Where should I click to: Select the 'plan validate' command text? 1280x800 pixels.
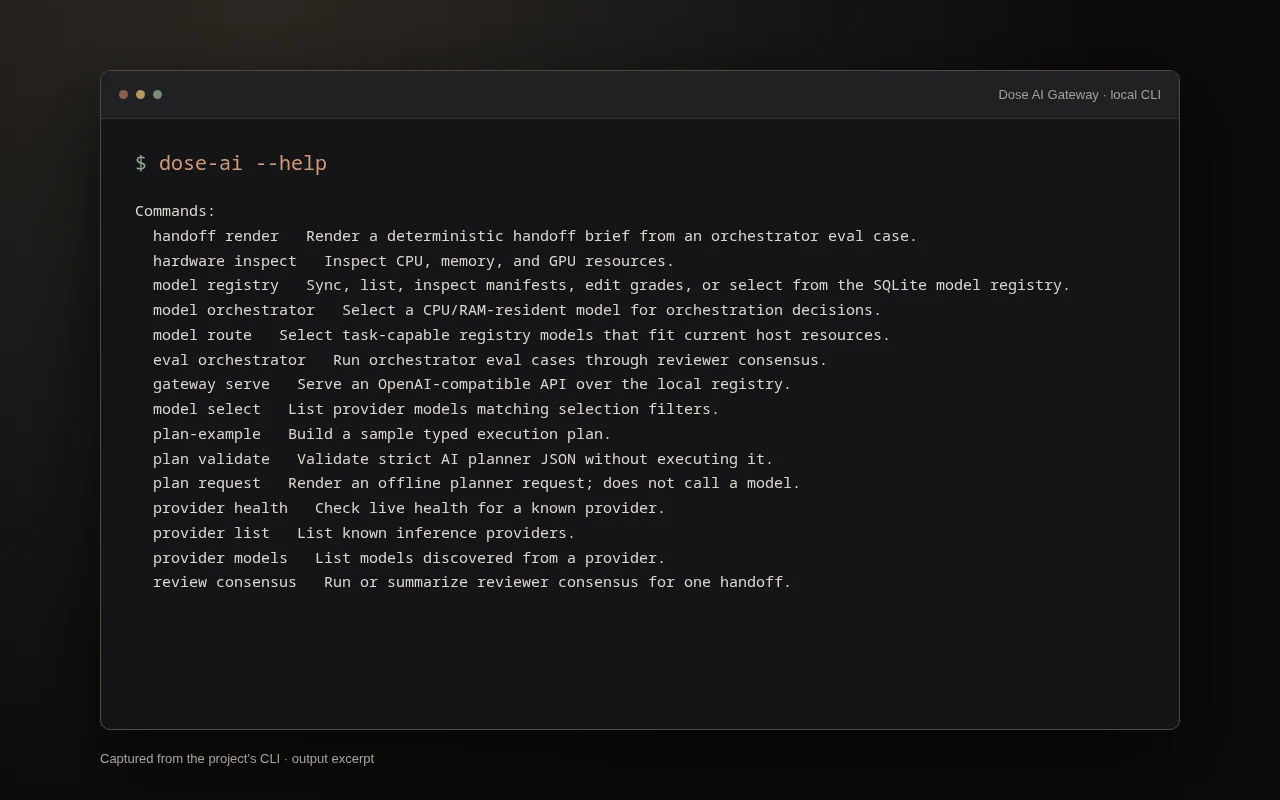coord(211,459)
